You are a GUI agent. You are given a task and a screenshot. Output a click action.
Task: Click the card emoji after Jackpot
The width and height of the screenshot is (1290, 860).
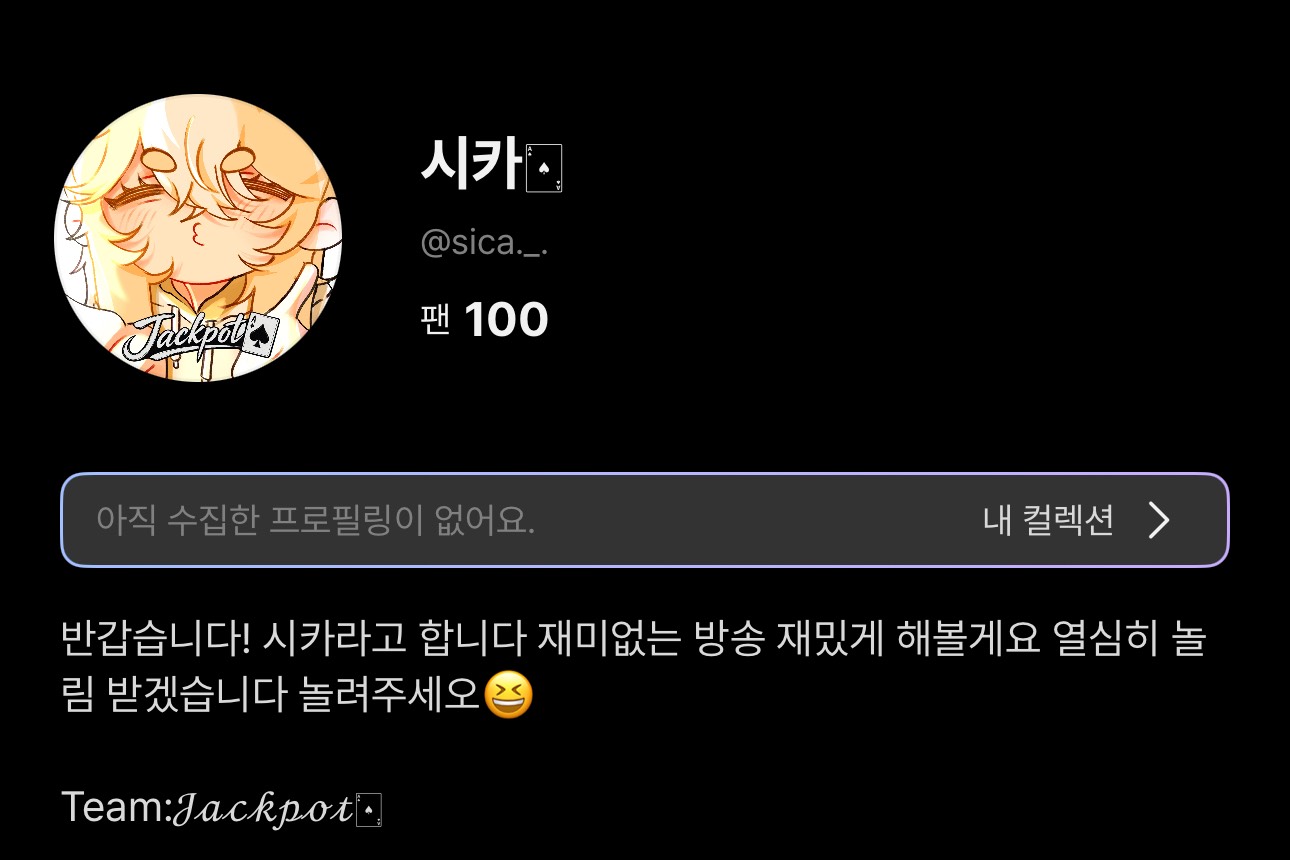[x=370, y=810]
